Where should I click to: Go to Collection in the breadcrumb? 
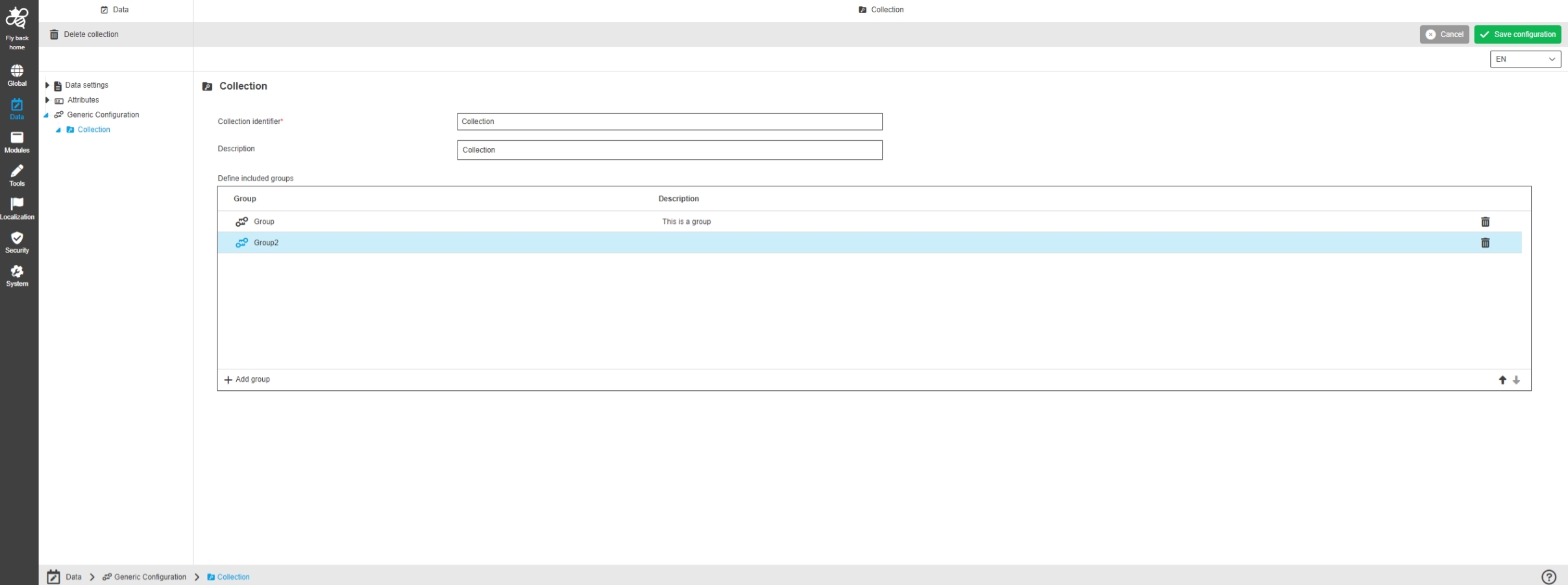pyautogui.click(x=234, y=577)
